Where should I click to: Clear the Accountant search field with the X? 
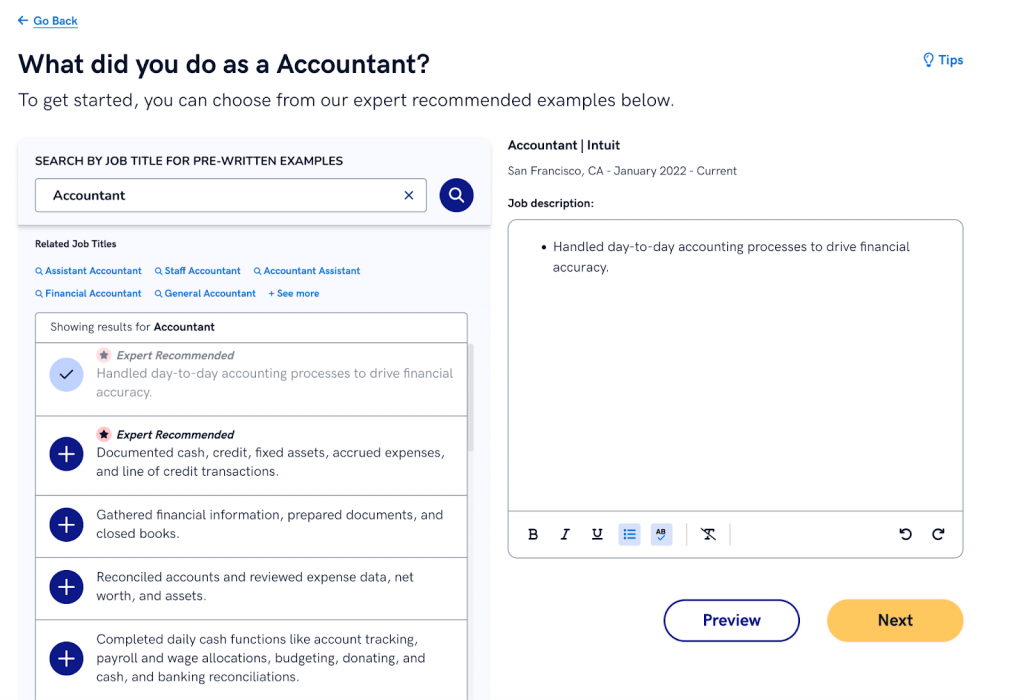(x=408, y=195)
